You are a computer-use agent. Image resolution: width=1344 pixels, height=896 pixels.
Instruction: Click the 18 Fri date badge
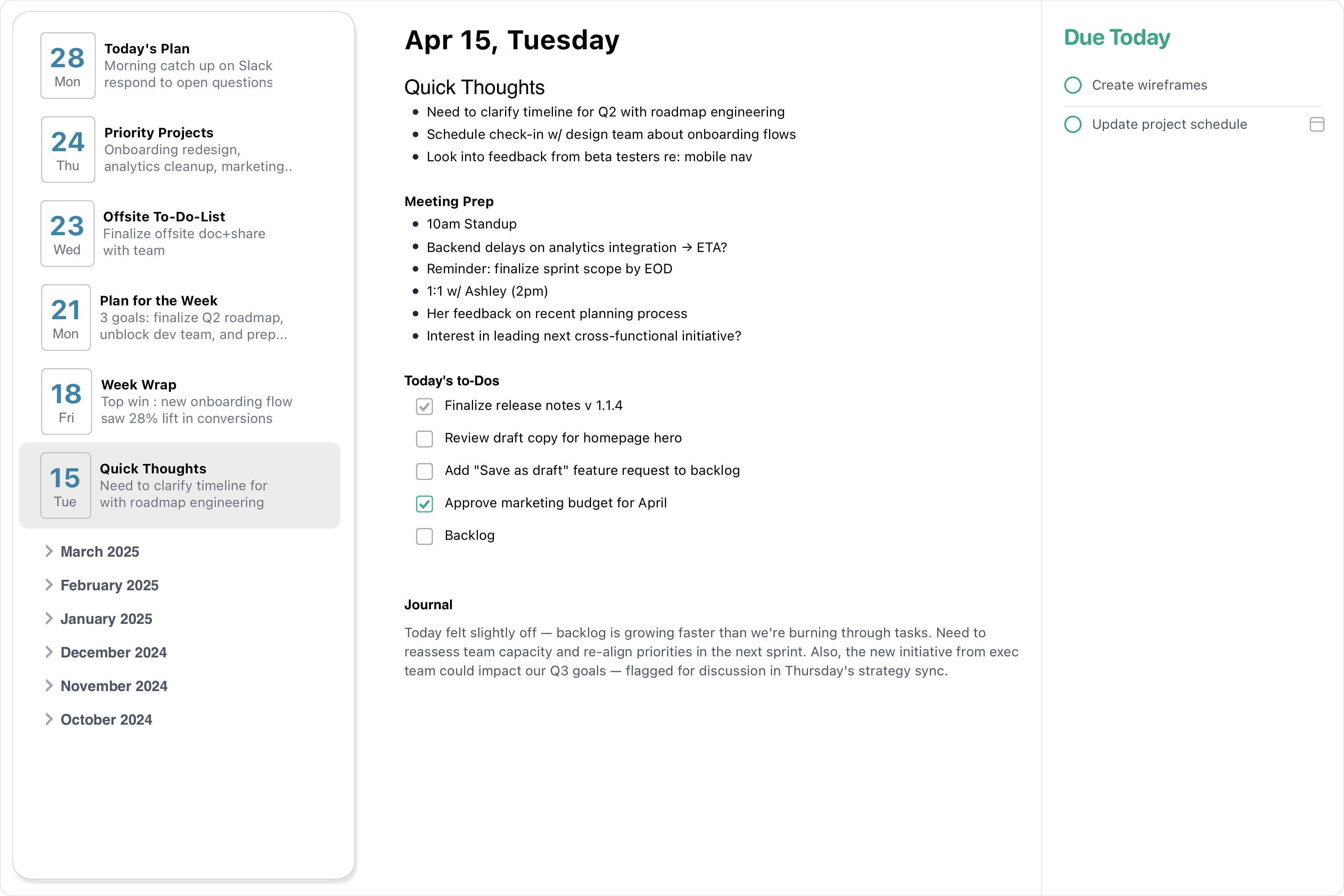66,401
